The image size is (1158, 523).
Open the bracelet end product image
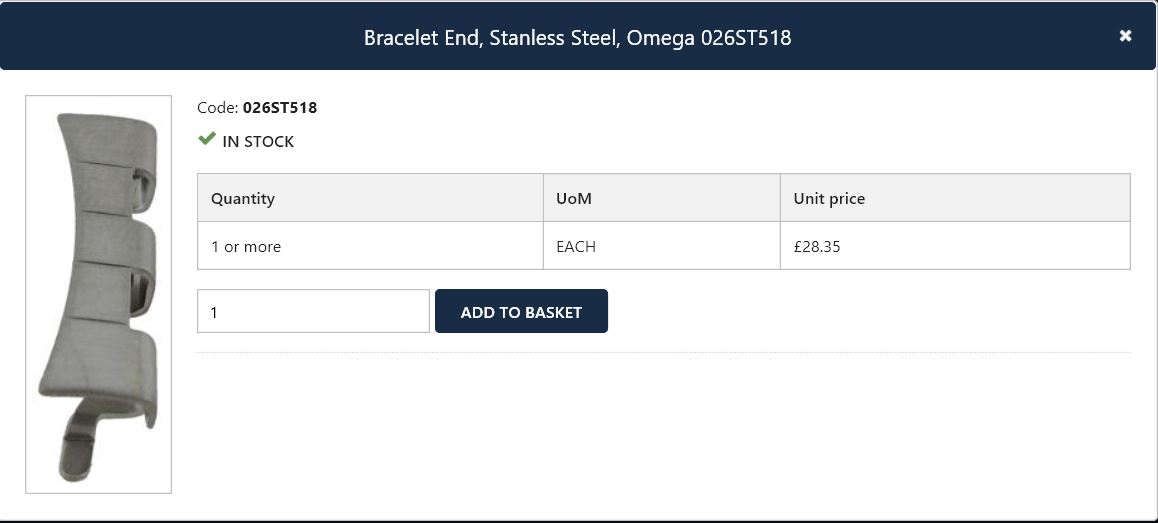click(x=98, y=294)
